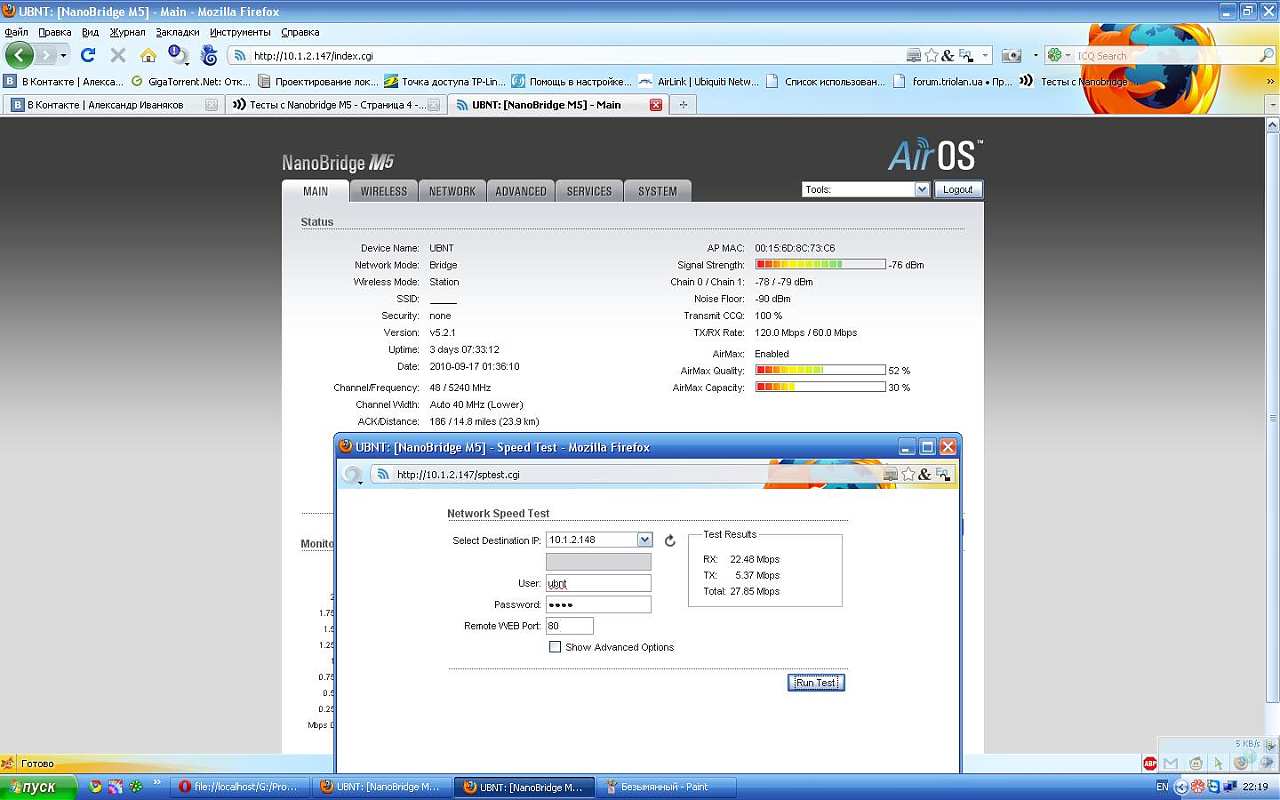Image resolution: width=1280 pixels, height=800 pixels.
Task: Click the EN language indicator in tray
Action: click(1162, 787)
